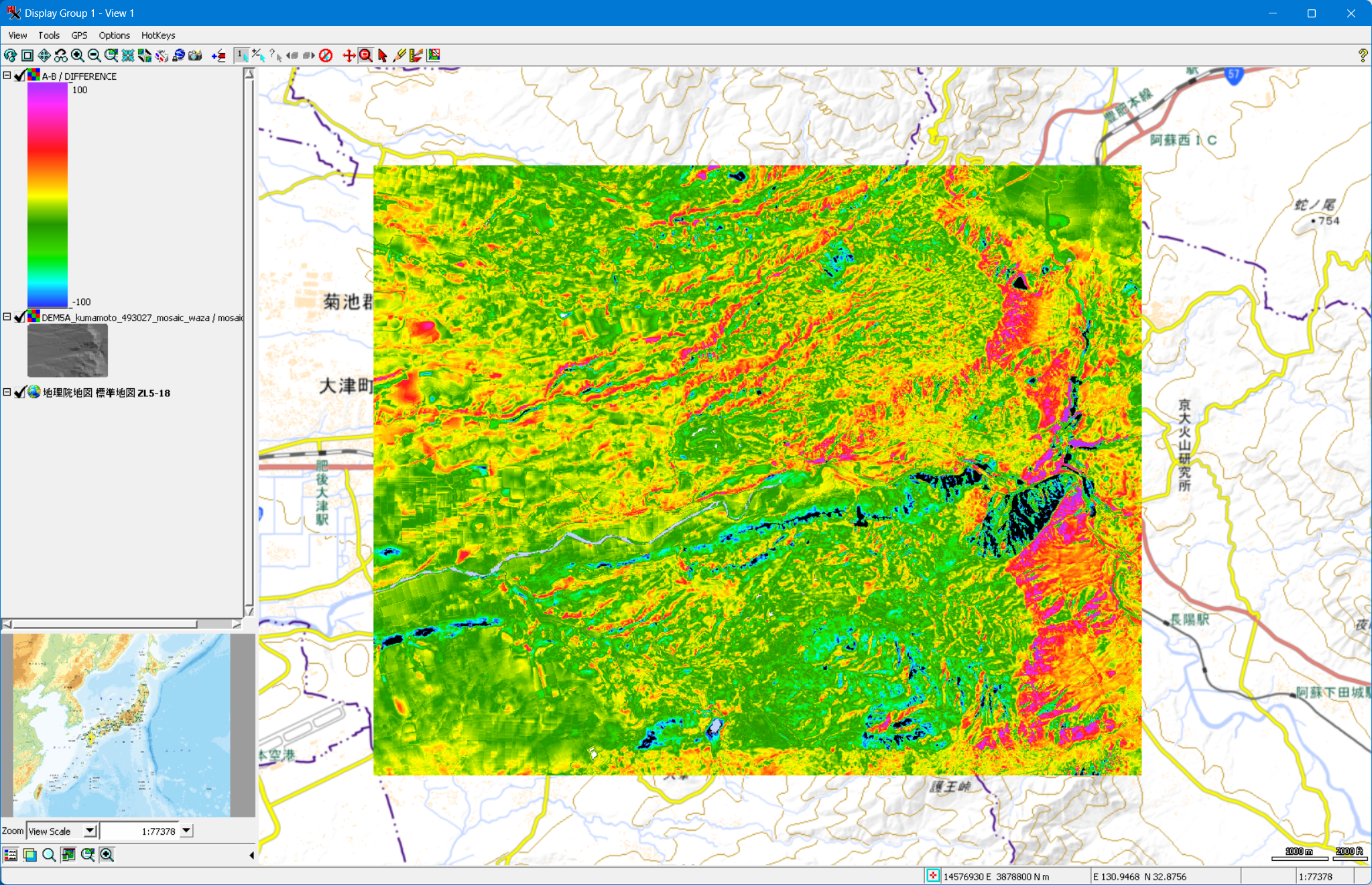Click the next element right arrow icon
1372x885 pixels.
[x=309, y=56]
